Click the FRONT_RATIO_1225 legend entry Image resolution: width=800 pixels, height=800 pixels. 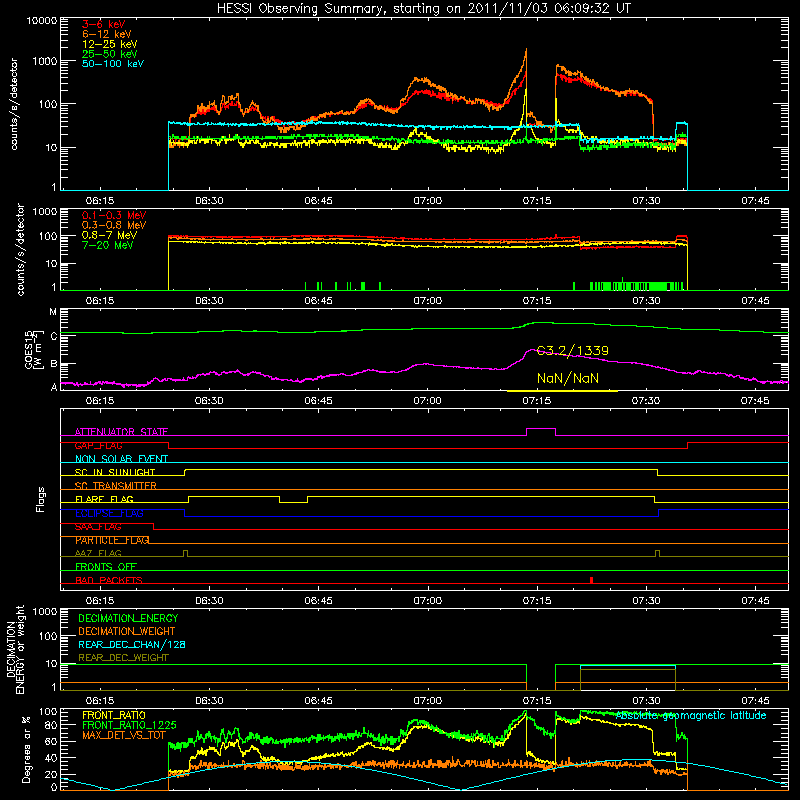[x=129, y=725]
